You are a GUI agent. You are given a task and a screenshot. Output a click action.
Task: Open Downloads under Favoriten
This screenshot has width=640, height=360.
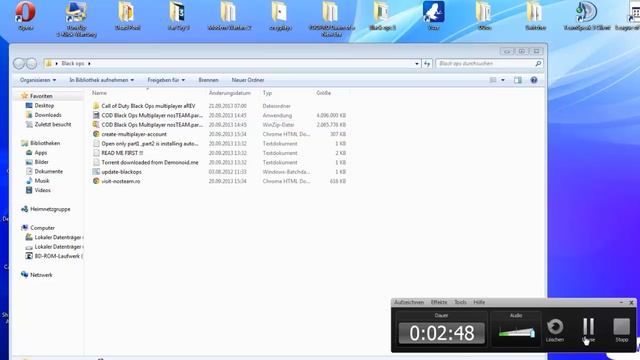[x=48, y=115]
